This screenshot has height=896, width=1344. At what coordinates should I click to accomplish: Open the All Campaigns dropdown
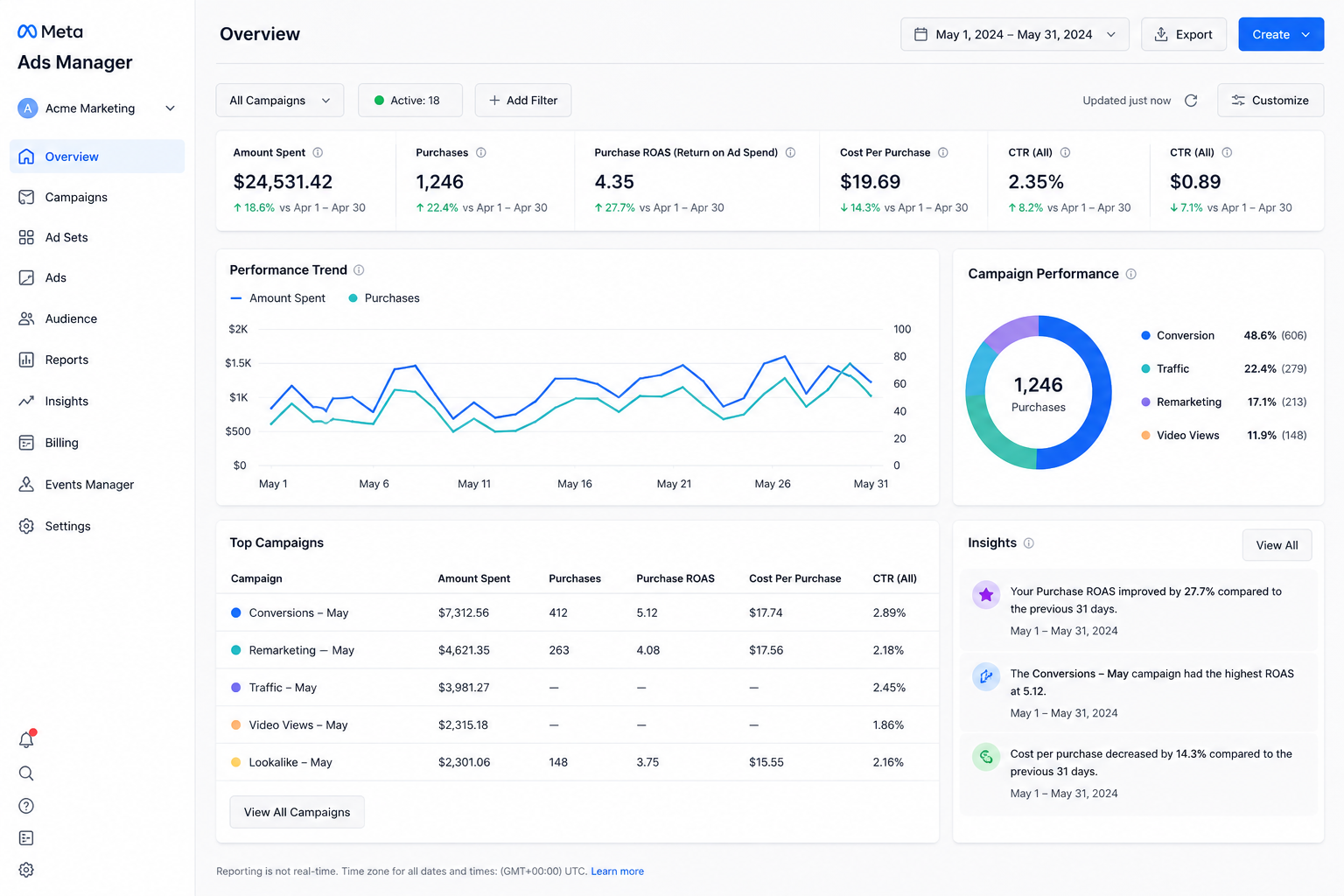(280, 101)
